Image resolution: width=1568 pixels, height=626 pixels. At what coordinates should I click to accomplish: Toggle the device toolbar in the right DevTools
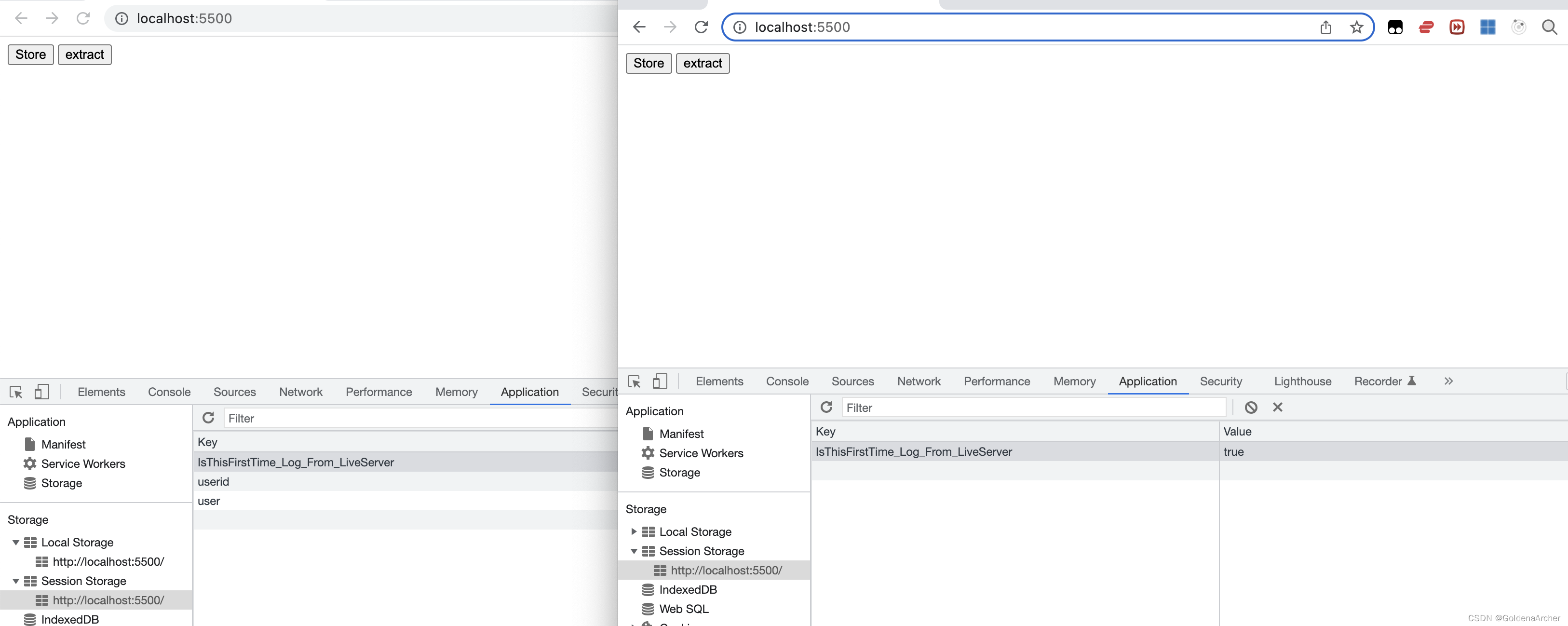pos(660,382)
